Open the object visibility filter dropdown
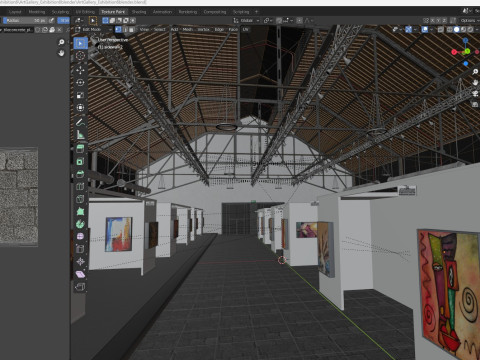 pyautogui.click(x=397, y=29)
